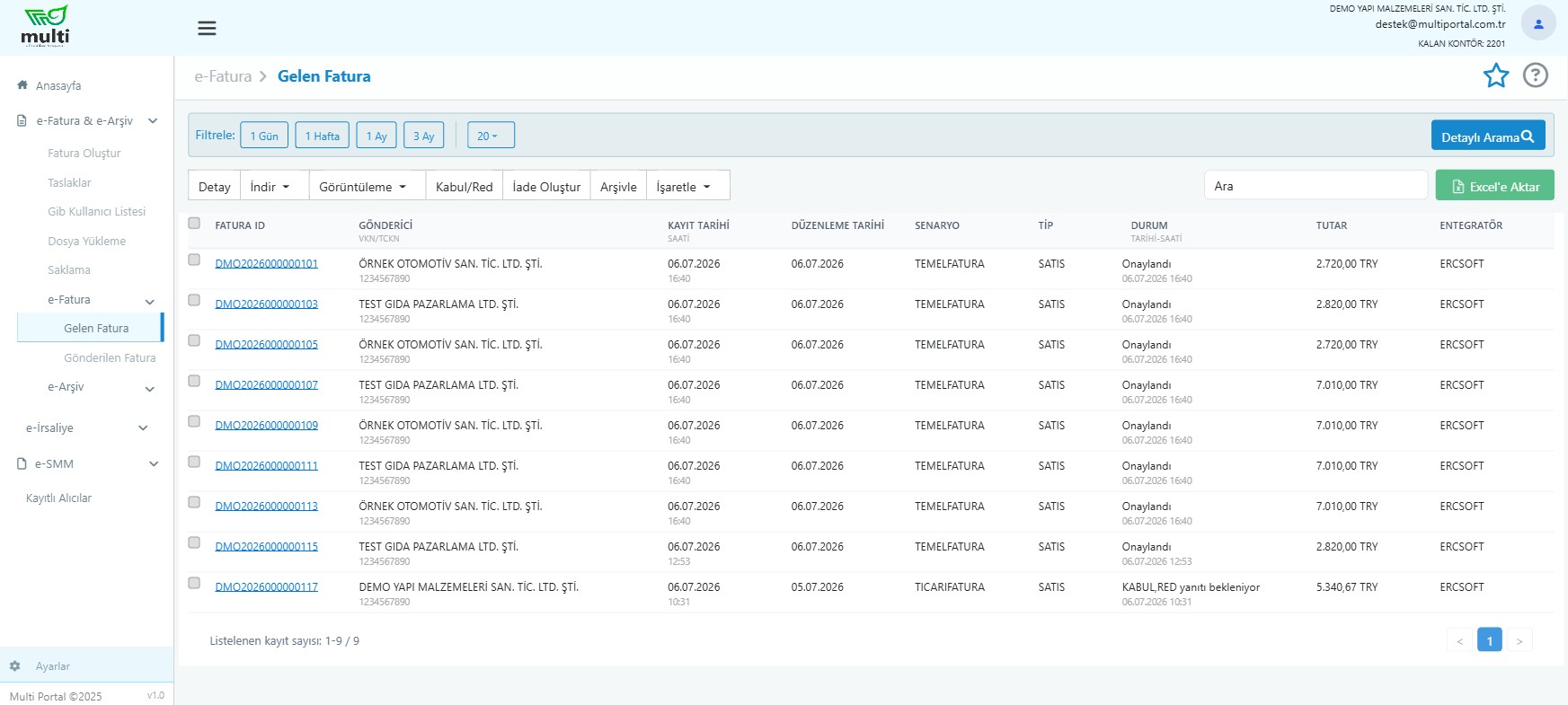Open Gönderilen Fatura in the sidebar
Screen dimensions: 1568x705
110,357
